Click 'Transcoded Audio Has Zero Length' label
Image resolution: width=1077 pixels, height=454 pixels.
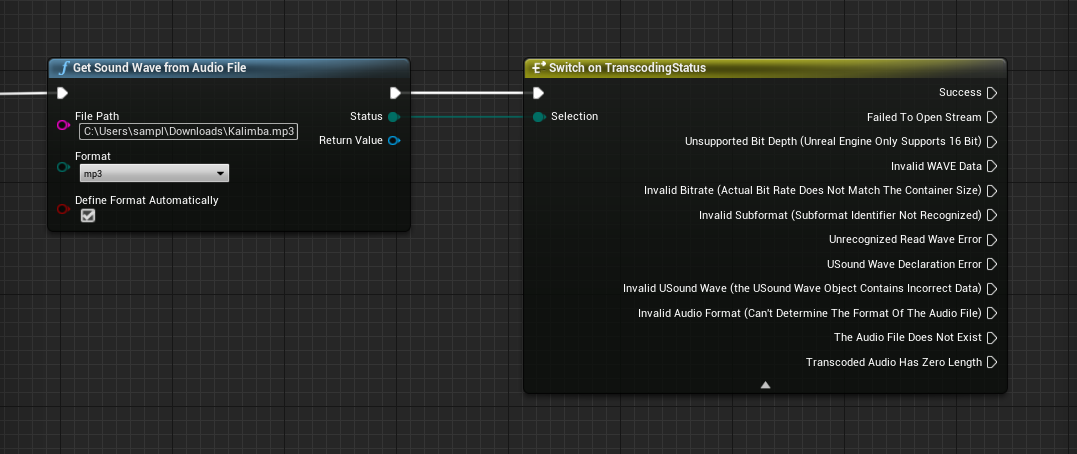(894, 362)
